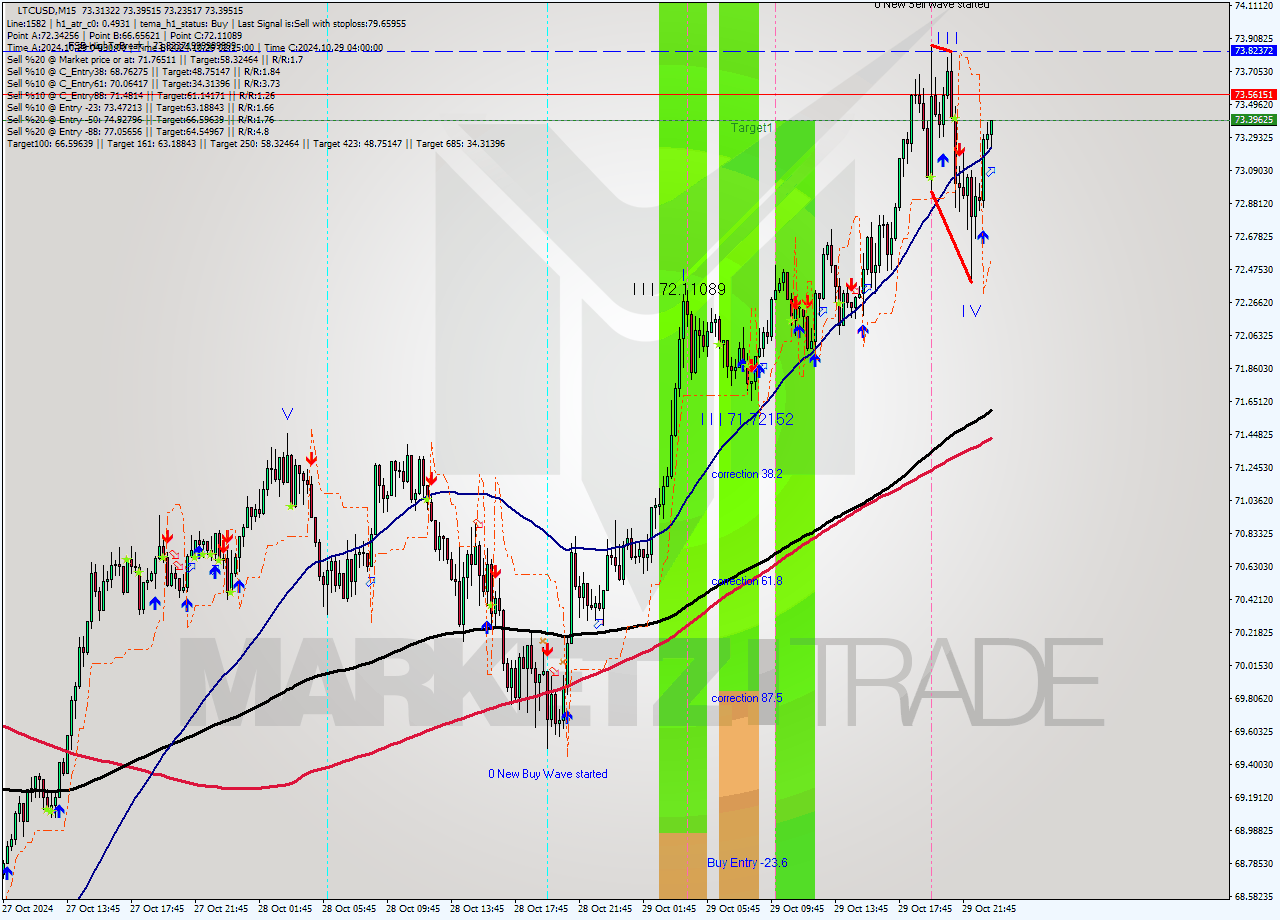Click the 'Target1' label
Viewport: 1280px width, 920px height.
pos(751,128)
